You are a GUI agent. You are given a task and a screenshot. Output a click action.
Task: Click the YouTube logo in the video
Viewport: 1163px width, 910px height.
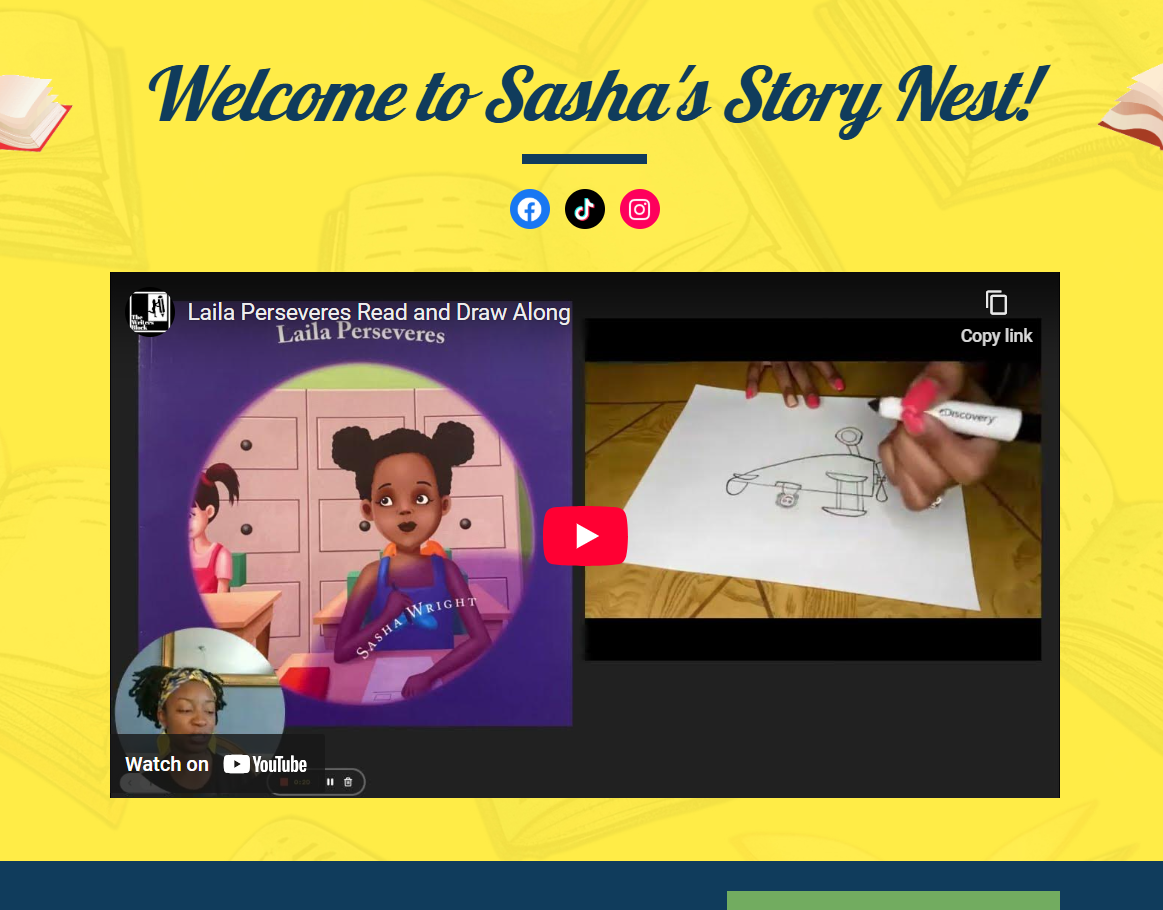pyautogui.click(x=265, y=764)
